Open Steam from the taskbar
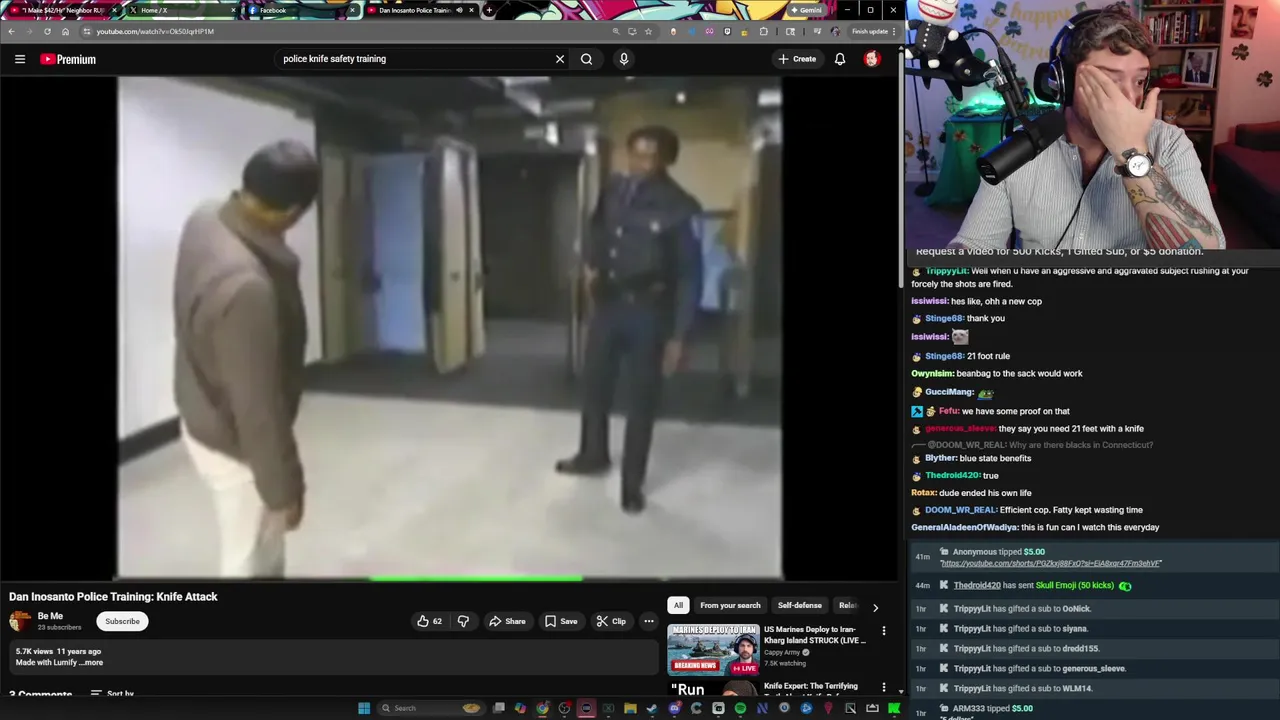The image size is (1280, 720). [x=652, y=708]
